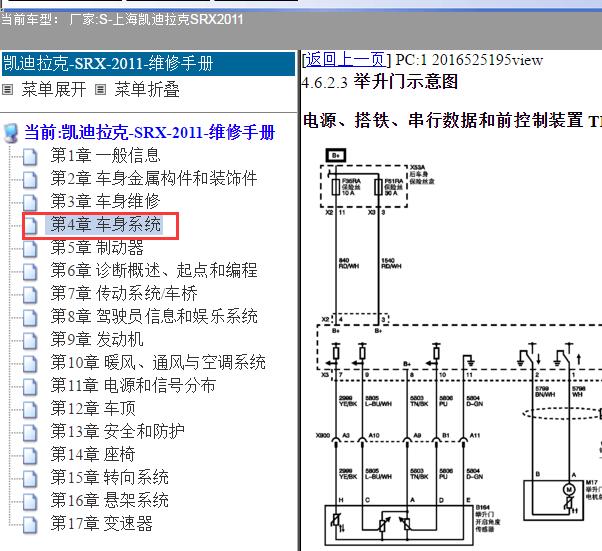Click the B+ power symbol in diagram

click(336, 156)
